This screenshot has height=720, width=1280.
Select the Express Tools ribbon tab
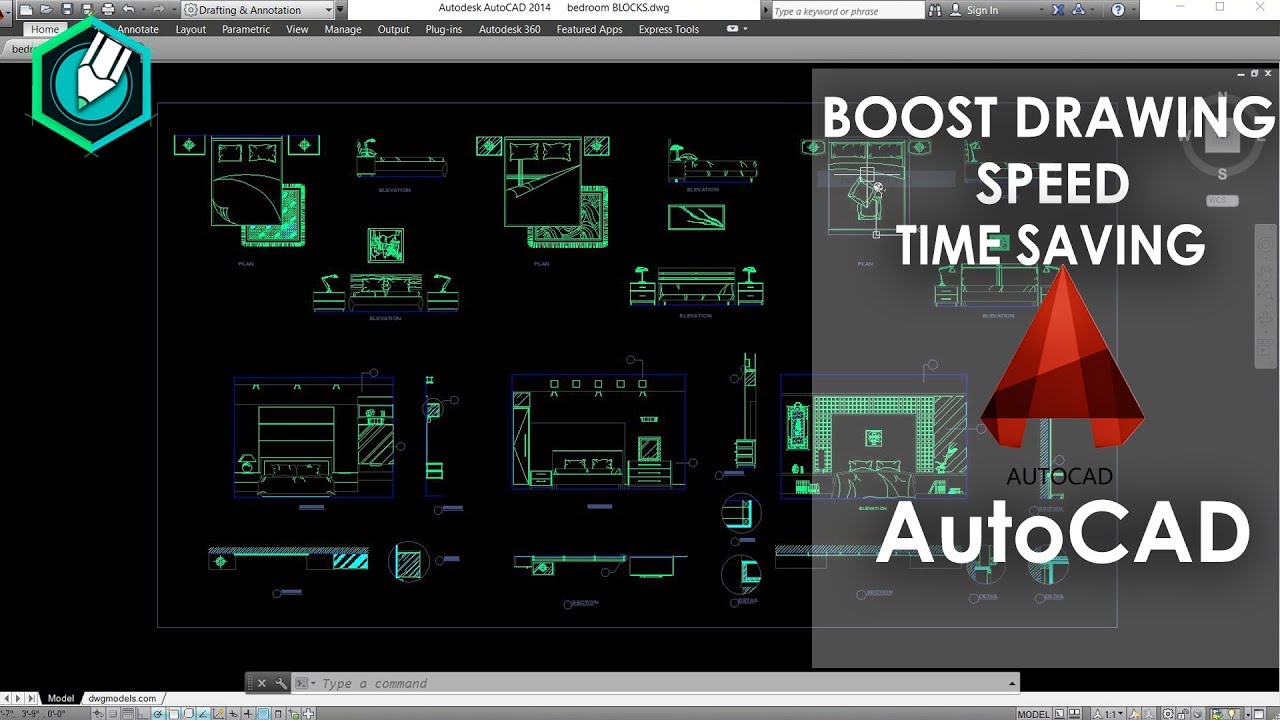pos(669,29)
